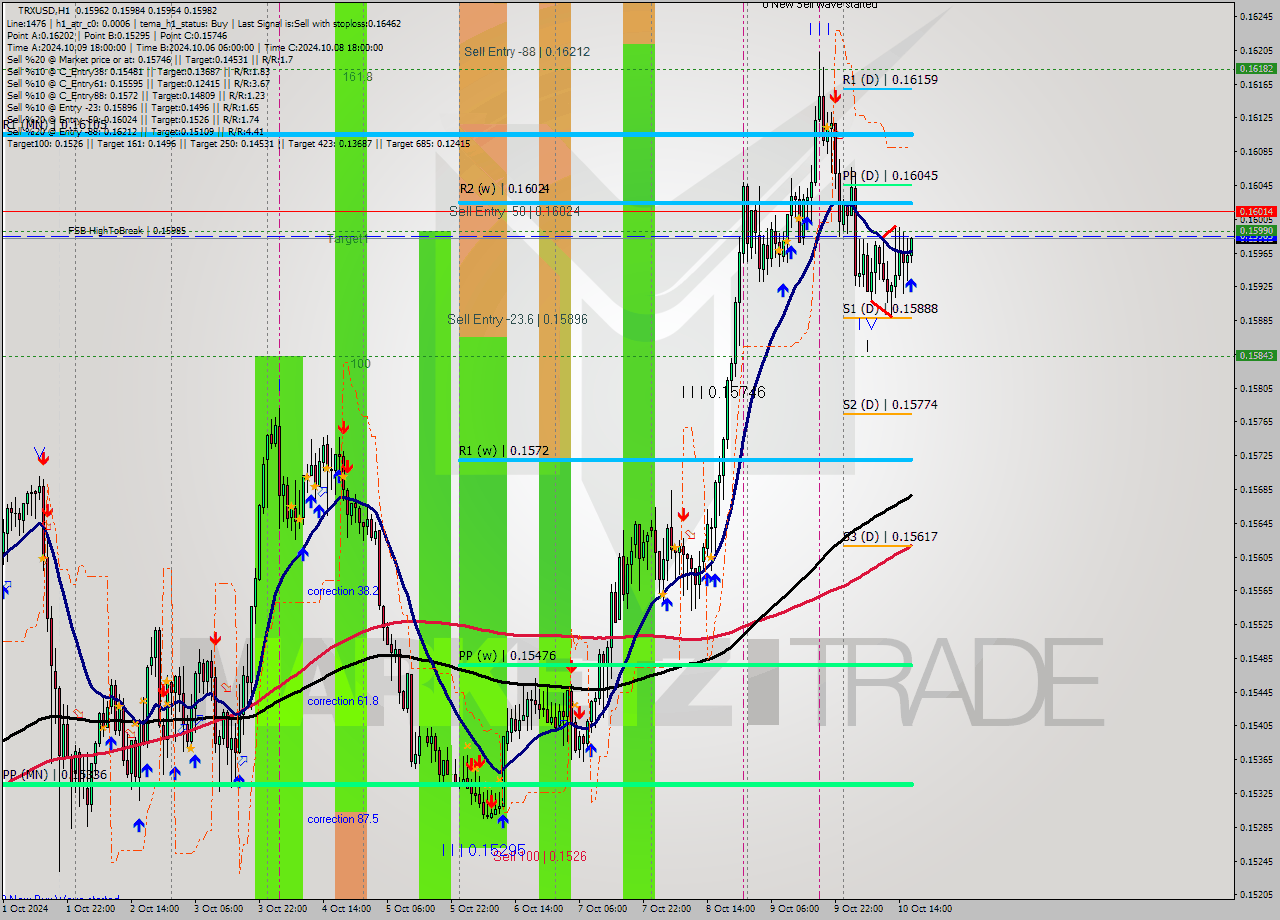Select the 'PP (w) | 0.15476' label
The image size is (1280, 920).
pos(507,656)
